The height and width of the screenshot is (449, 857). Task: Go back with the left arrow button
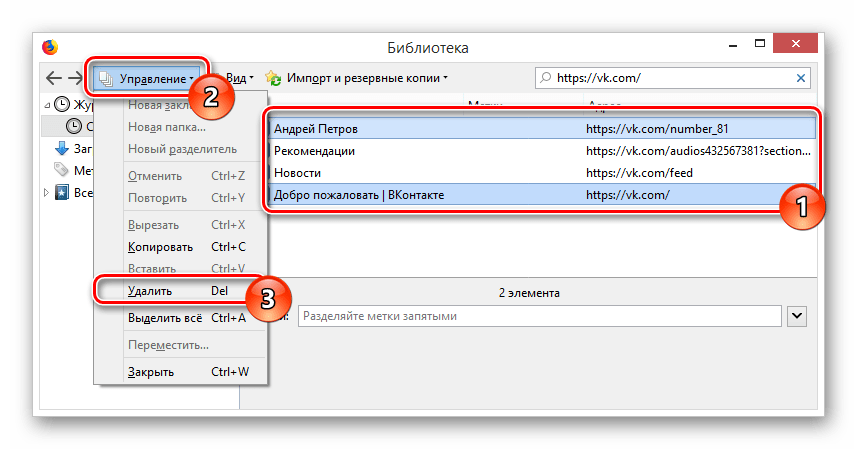[x=54, y=78]
